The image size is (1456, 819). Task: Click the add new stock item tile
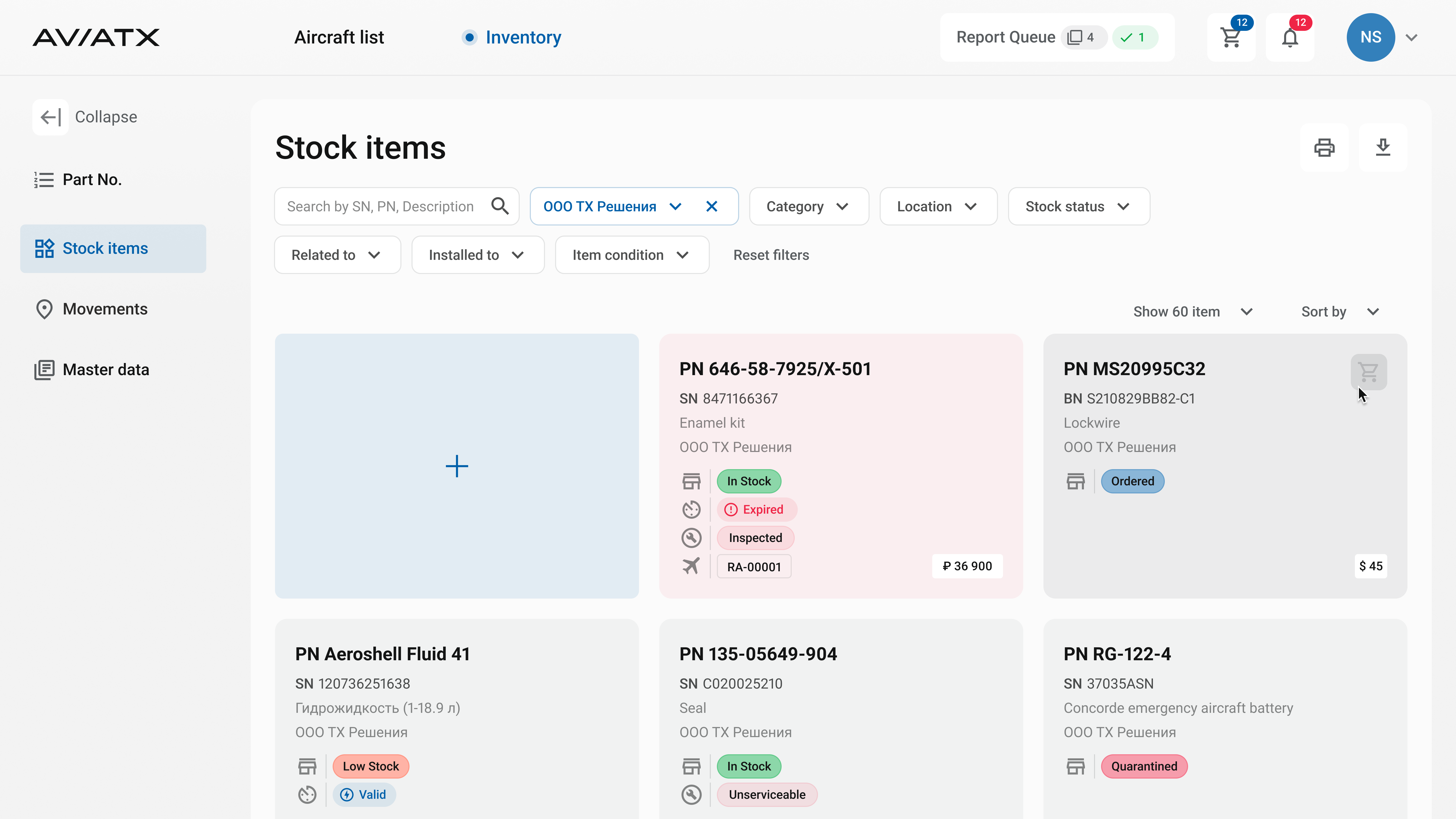[457, 466]
